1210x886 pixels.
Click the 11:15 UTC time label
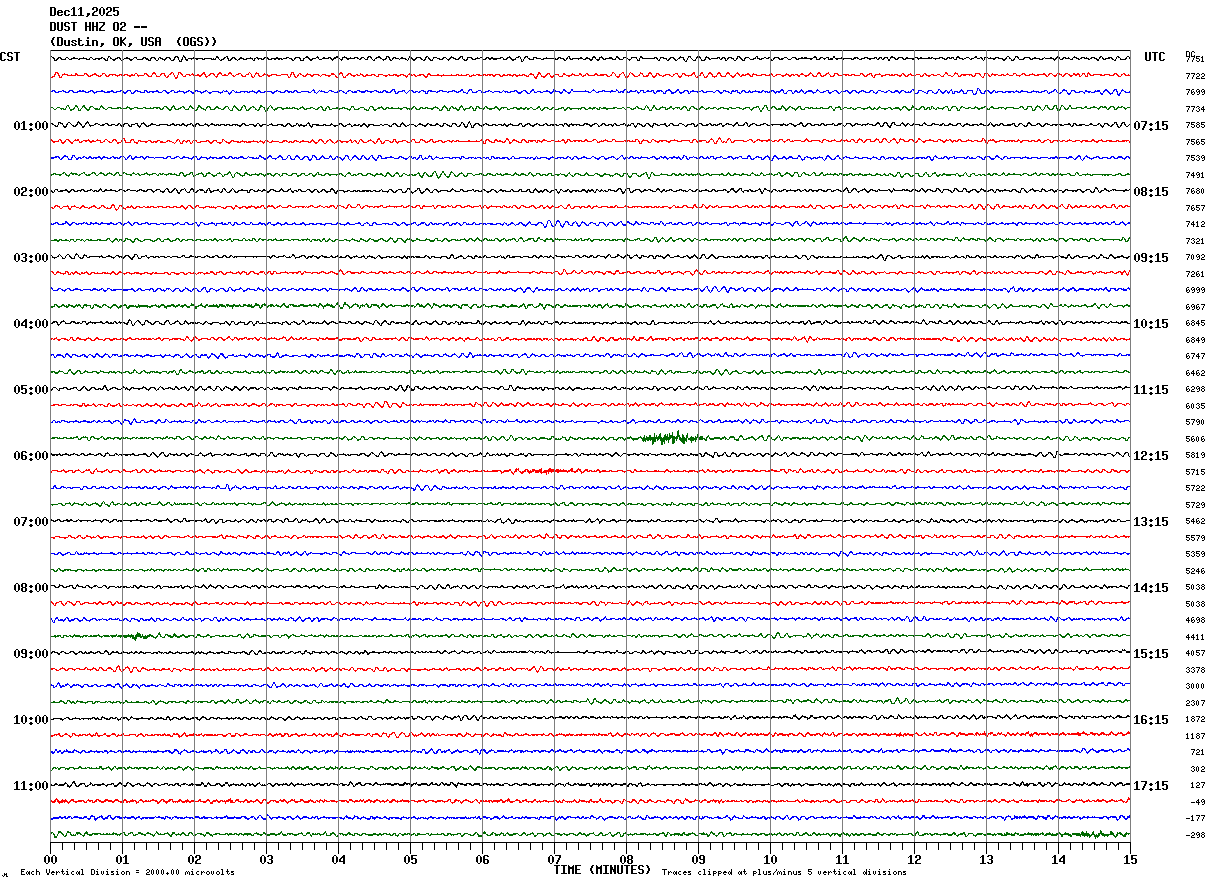coord(1151,390)
